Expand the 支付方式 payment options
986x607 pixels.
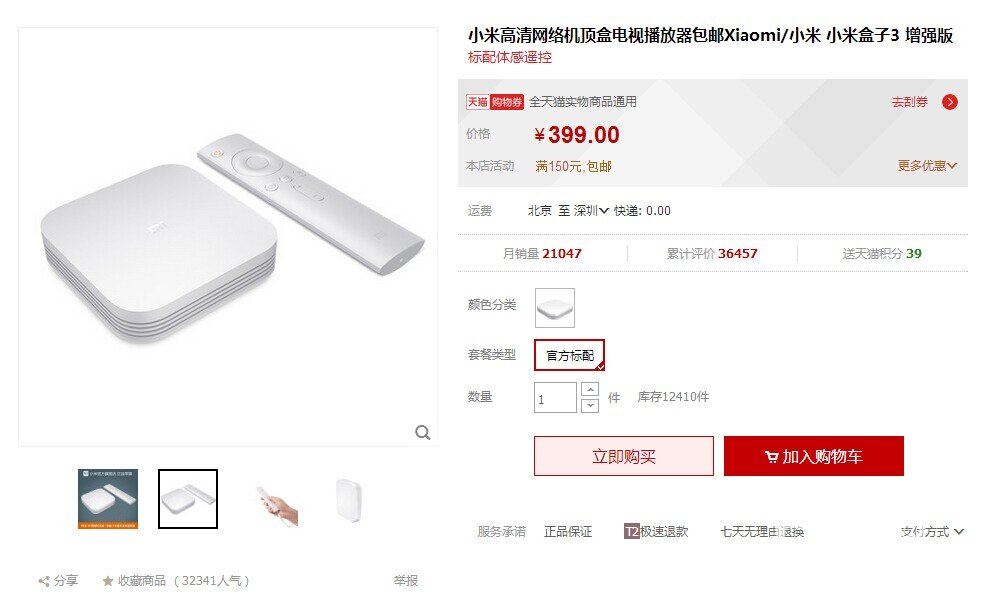[932, 532]
